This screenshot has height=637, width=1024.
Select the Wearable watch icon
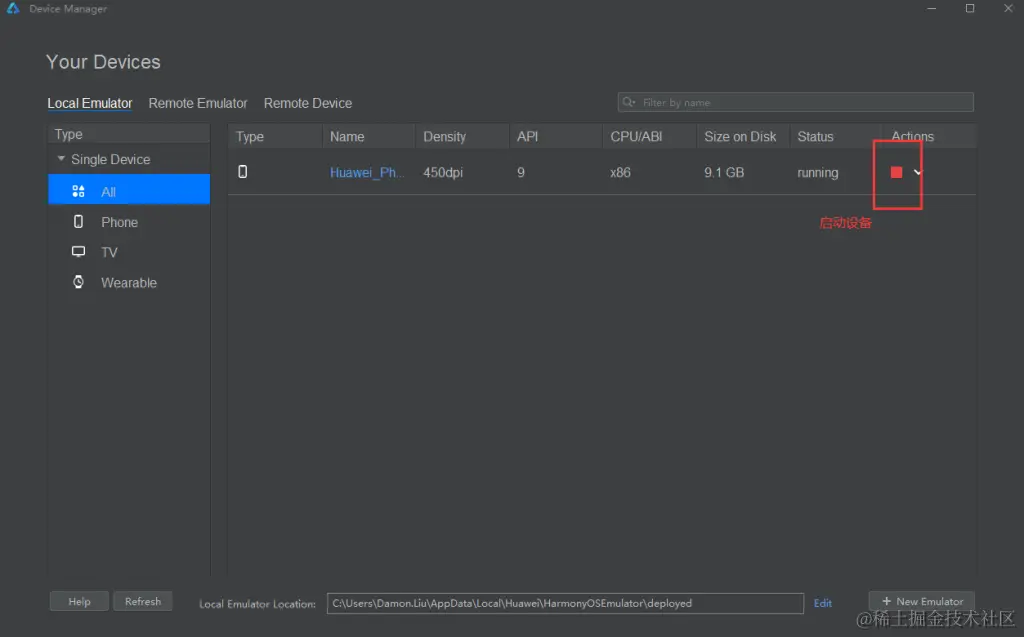[78, 282]
